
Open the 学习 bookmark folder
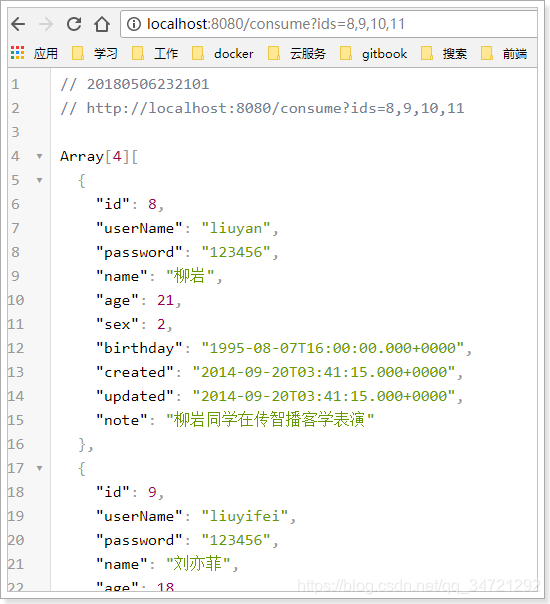pyautogui.click(x=95, y=53)
